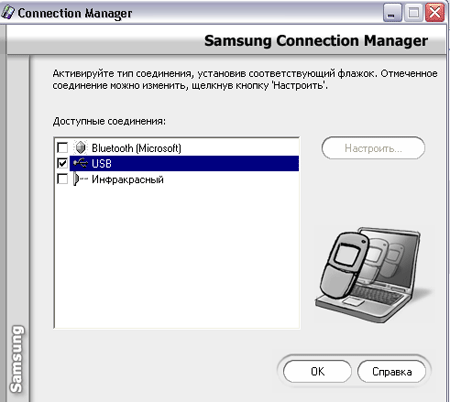Uncheck the USB connection checkbox
450x402 pixels.
pos(62,163)
